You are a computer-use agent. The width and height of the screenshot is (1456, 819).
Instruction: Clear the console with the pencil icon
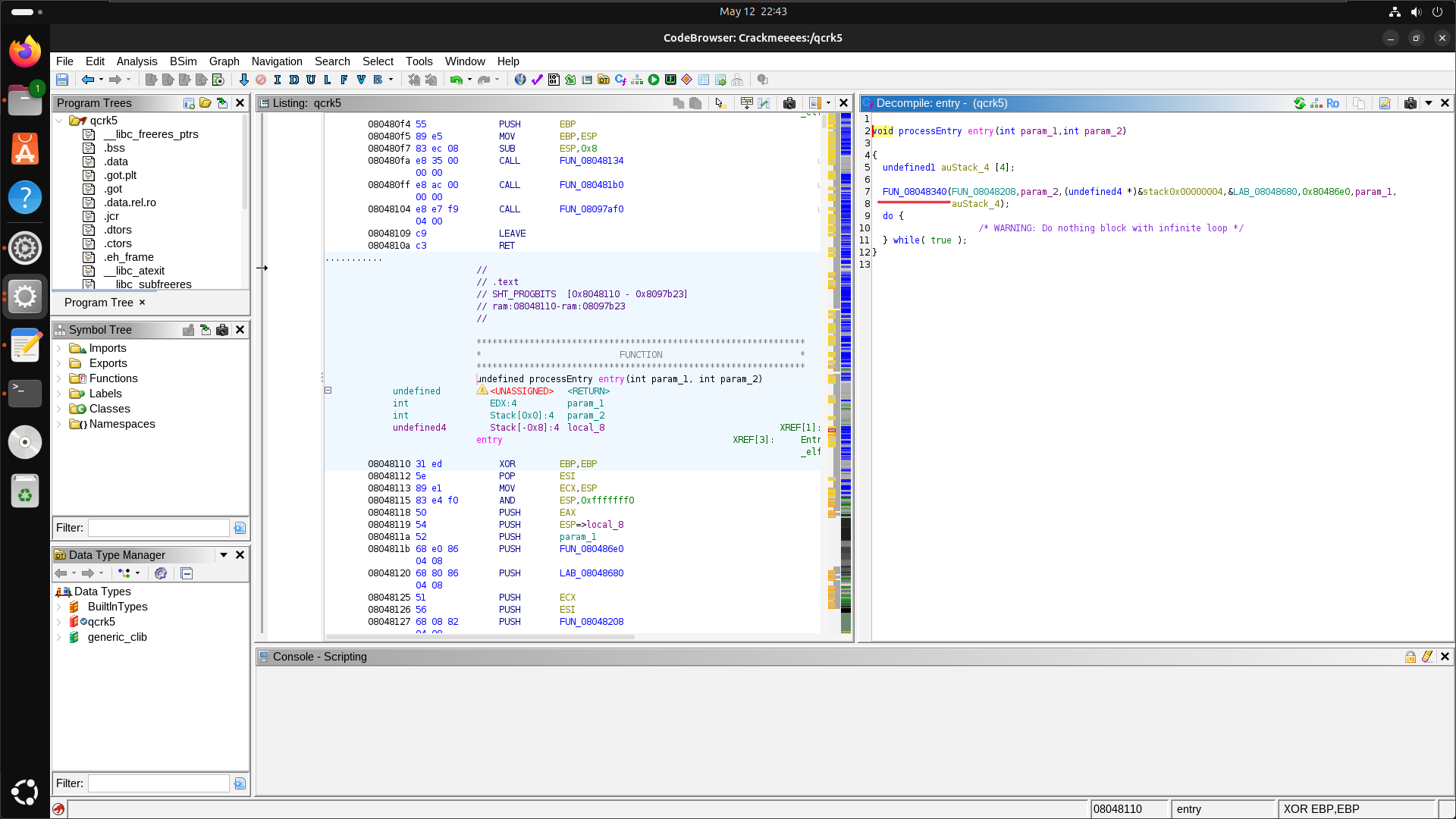point(1427,657)
